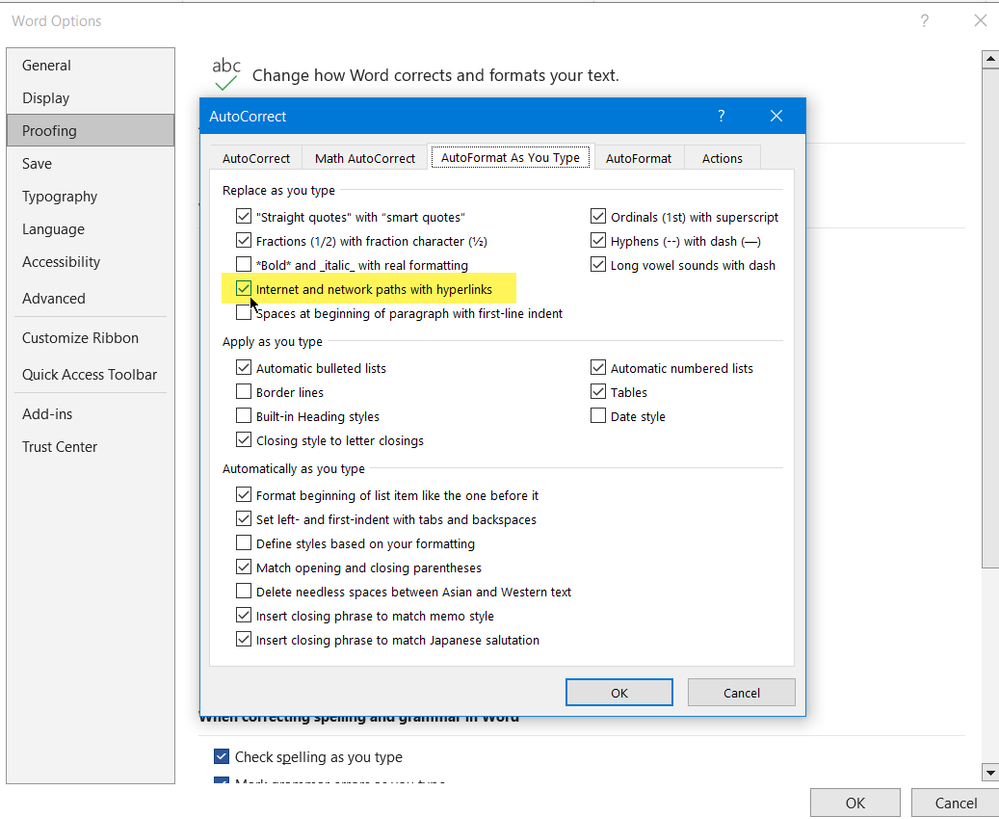This screenshot has width=999, height=819.
Task: Toggle Closing style to letter closings
Action: (x=243, y=440)
